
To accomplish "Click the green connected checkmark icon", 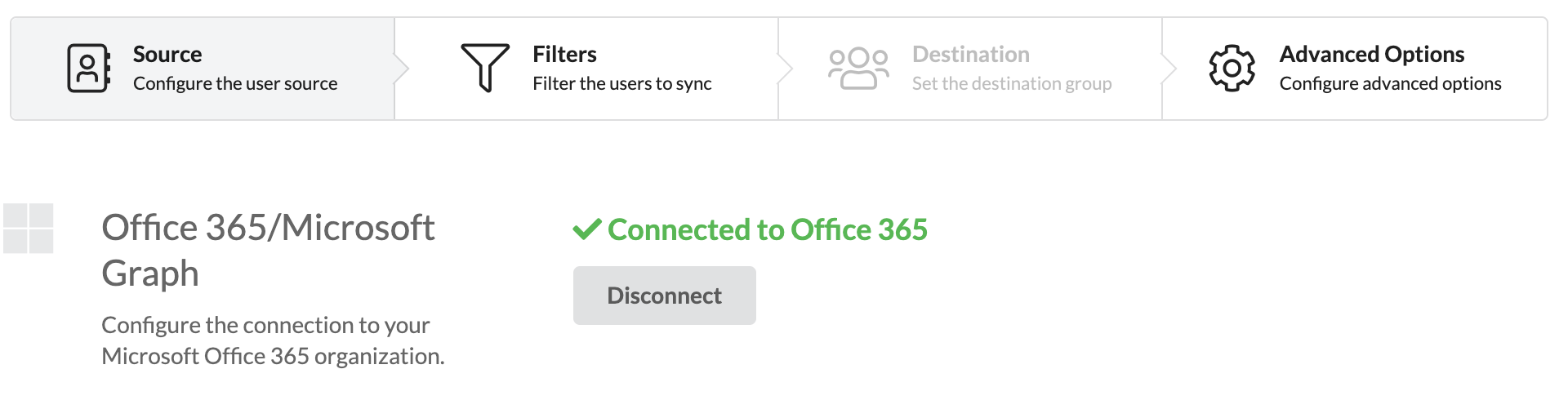I will point(587,229).
